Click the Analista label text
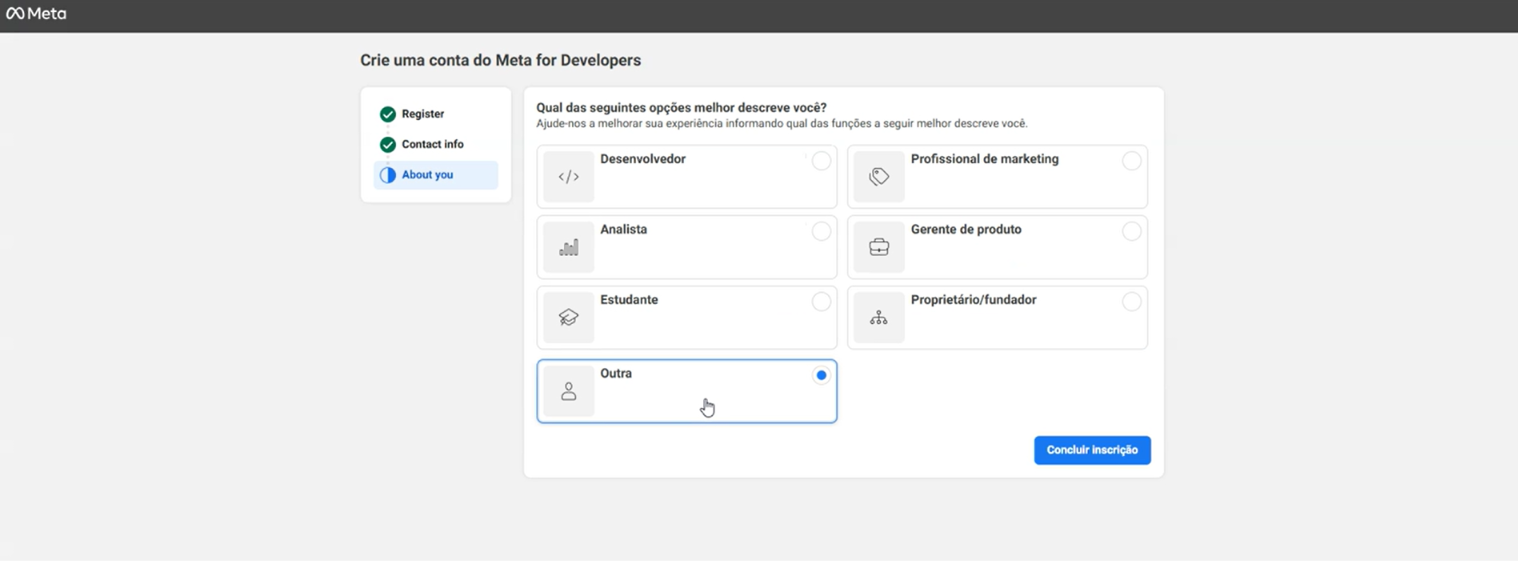The width and height of the screenshot is (1518, 561). pos(624,229)
